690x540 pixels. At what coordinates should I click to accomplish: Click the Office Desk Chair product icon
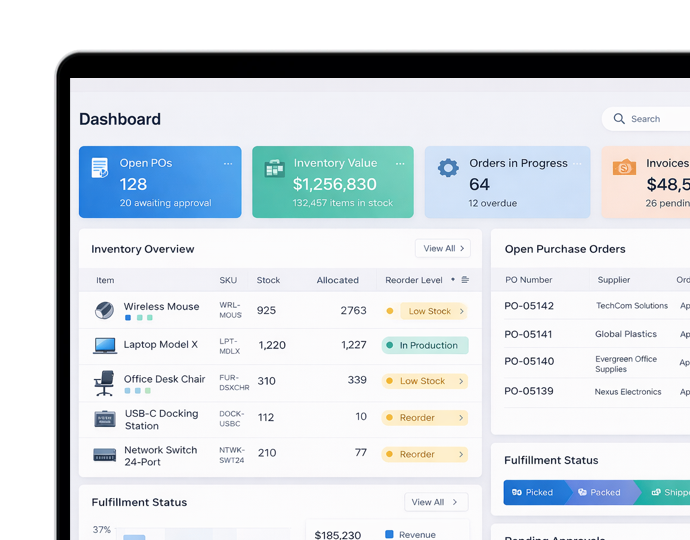(104, 383)
